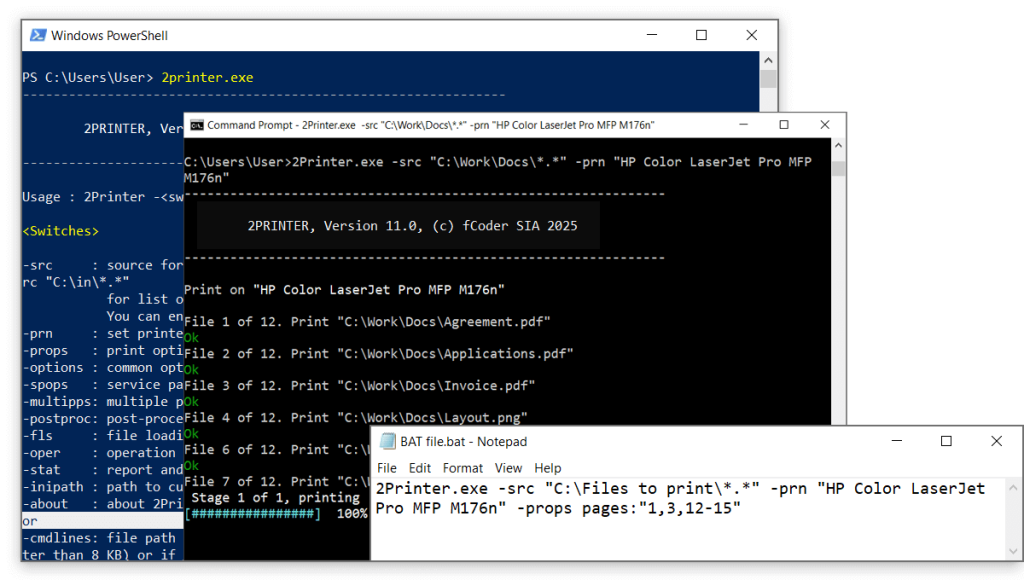Click the PowerShell scrollbar thumb
1024x580 pixels.
point(767,80)
